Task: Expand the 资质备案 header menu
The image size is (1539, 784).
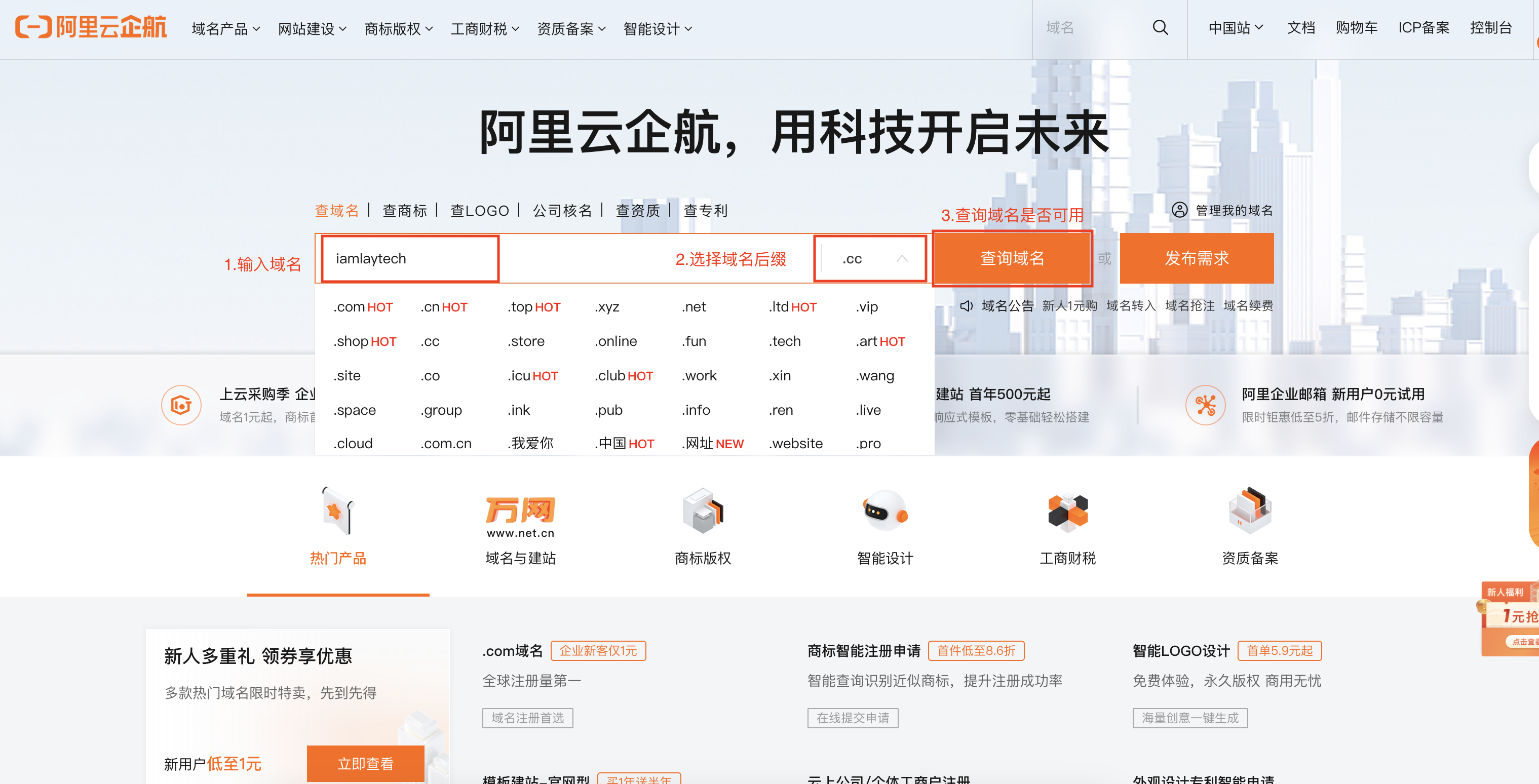Action: [x=571, y=29]
